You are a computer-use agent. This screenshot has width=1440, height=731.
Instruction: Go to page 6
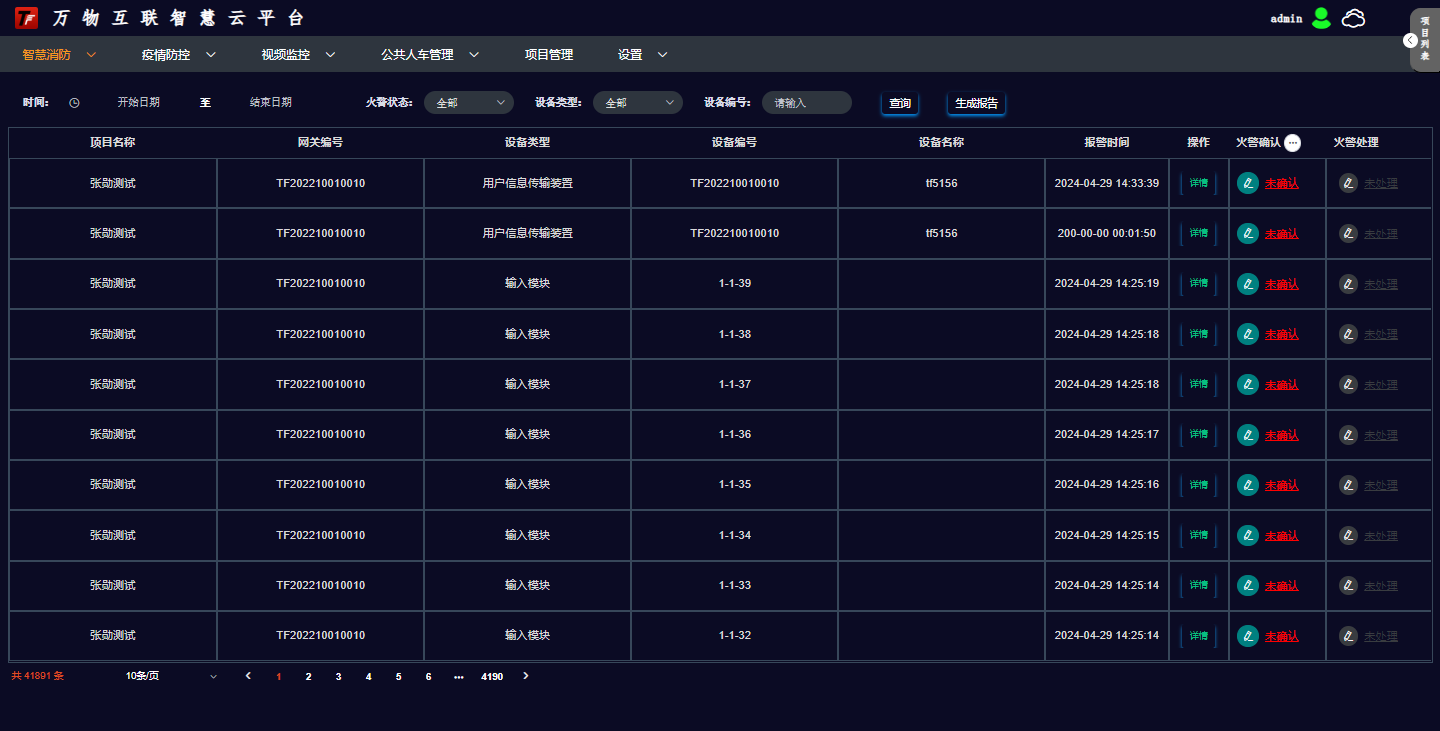tap(428, 677)
